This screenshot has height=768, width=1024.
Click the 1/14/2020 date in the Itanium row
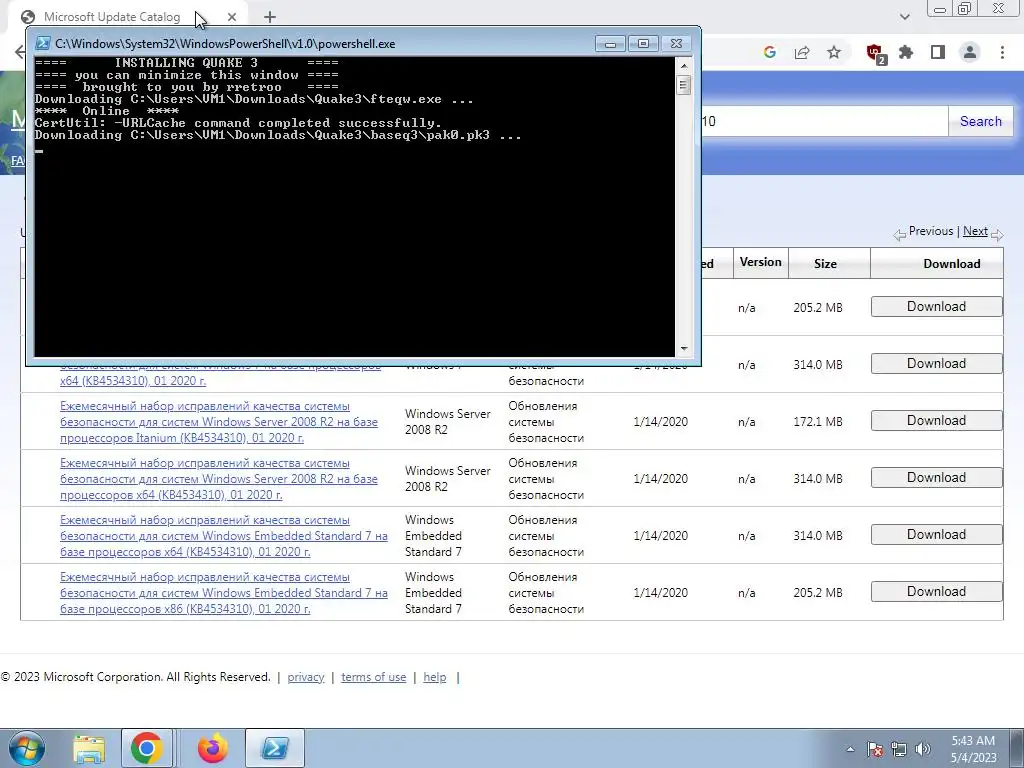click(660, 422)
